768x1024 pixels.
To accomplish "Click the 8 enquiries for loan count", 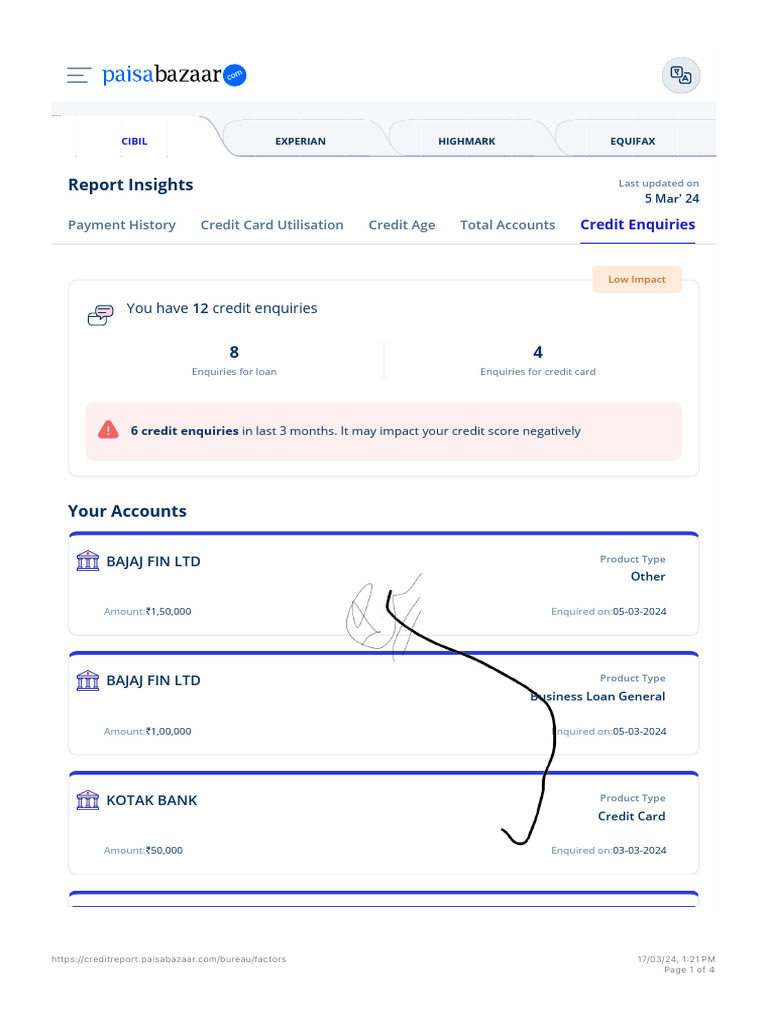I will [234, 352].
